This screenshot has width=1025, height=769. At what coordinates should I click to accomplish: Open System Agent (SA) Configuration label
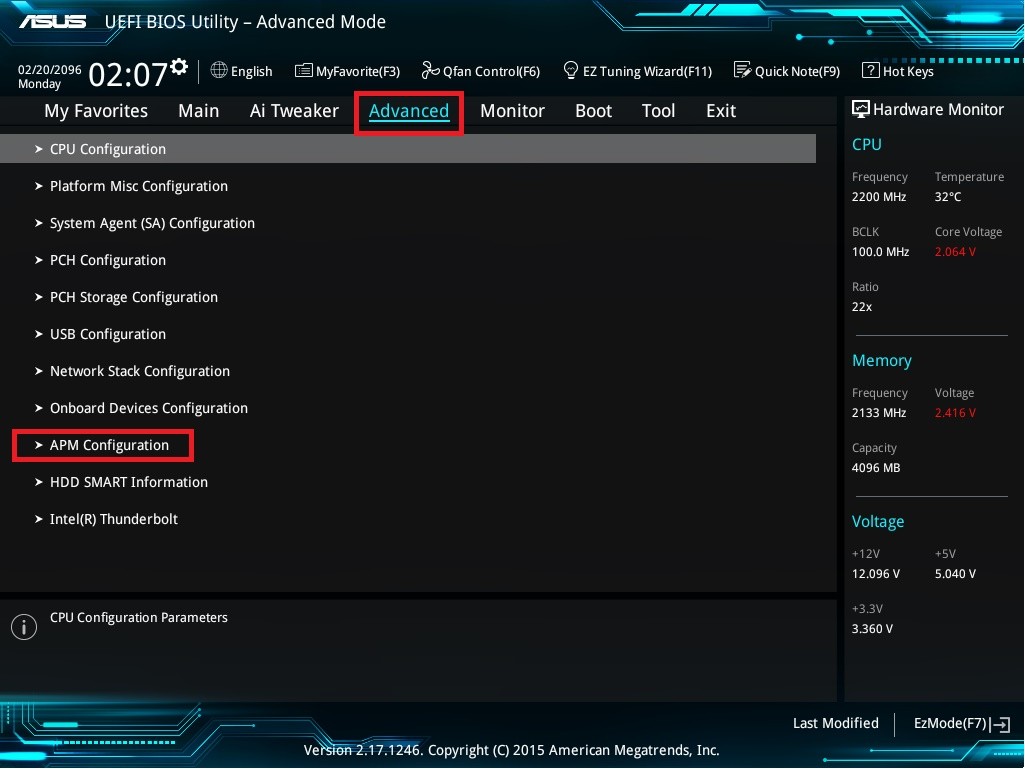152,224
